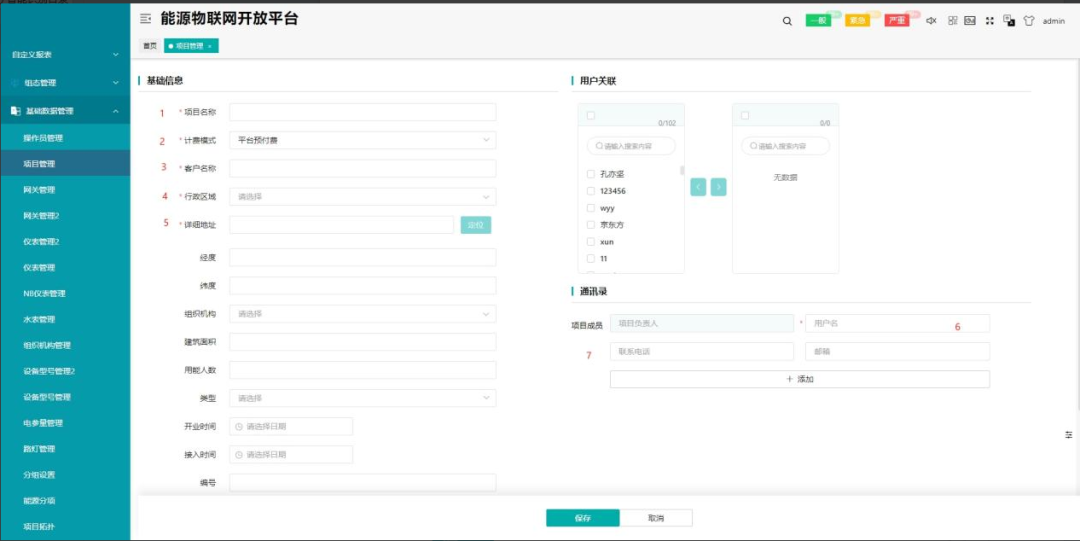The image size is (1080, 541).
Task: Click the 经度 input field
Action: coord(362,257)
